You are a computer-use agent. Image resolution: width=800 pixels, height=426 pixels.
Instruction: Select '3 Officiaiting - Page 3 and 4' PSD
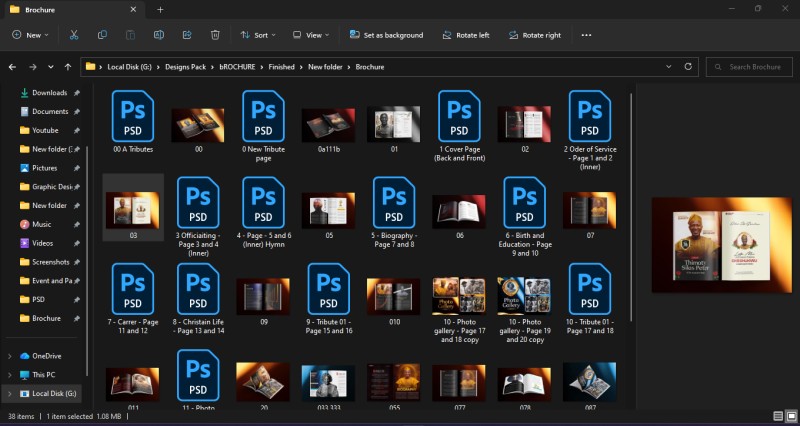pyautogui.click(x=198, y=216)
